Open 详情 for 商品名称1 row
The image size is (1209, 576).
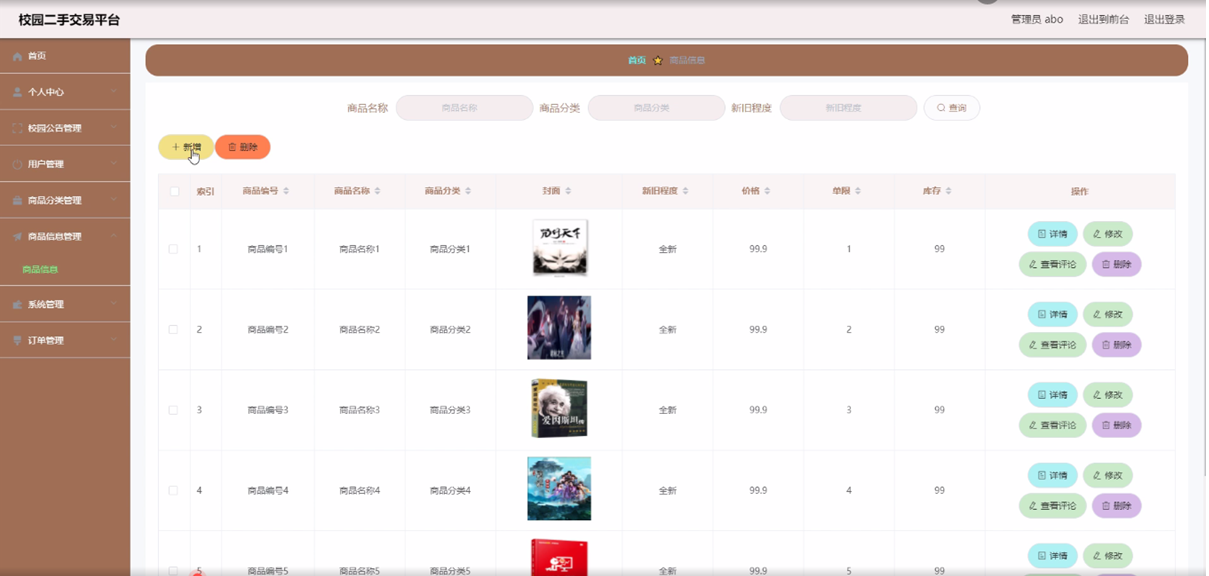point(1052,234)
